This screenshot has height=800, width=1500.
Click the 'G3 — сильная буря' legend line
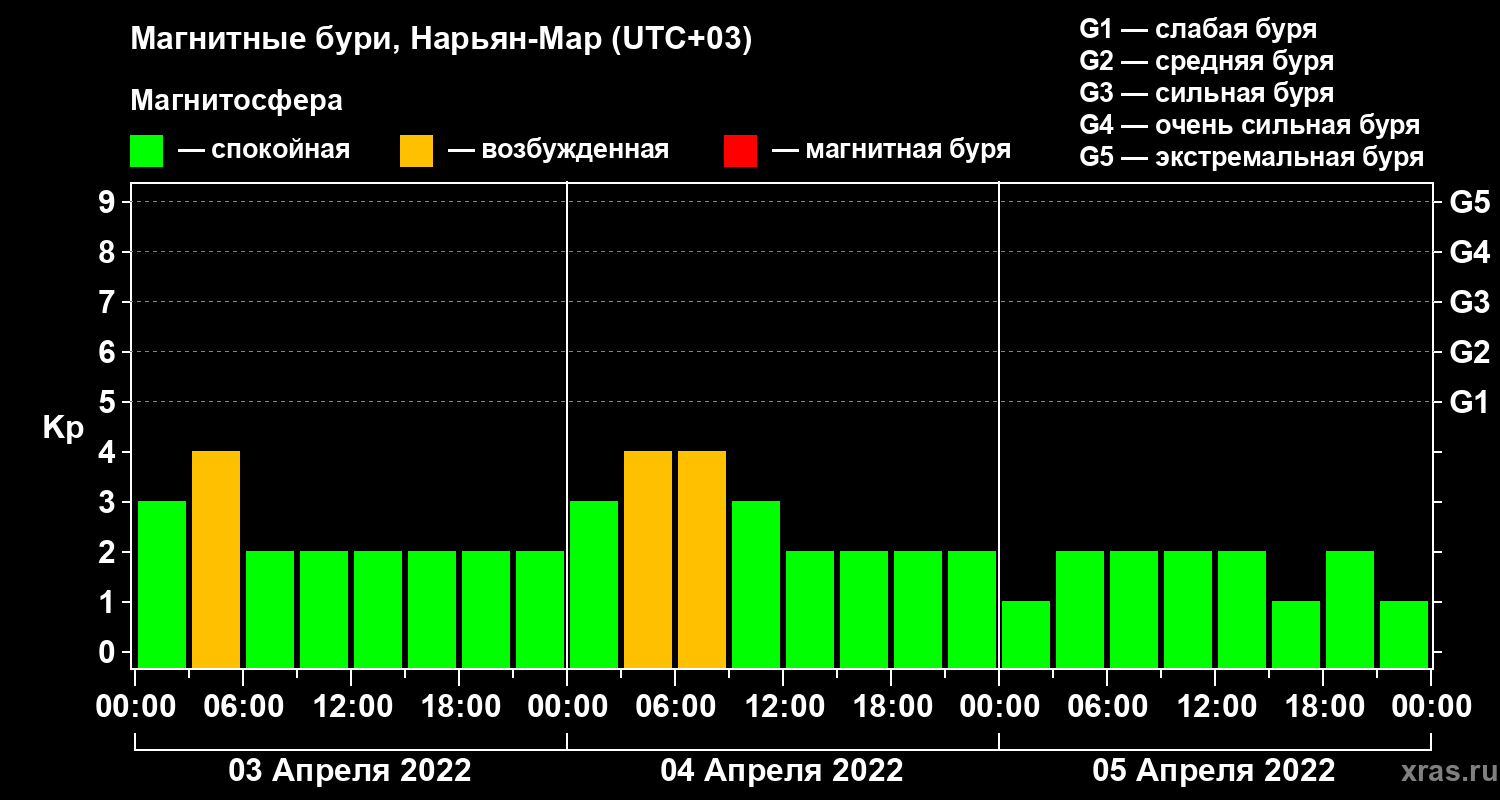click(x=1207, y=93)
